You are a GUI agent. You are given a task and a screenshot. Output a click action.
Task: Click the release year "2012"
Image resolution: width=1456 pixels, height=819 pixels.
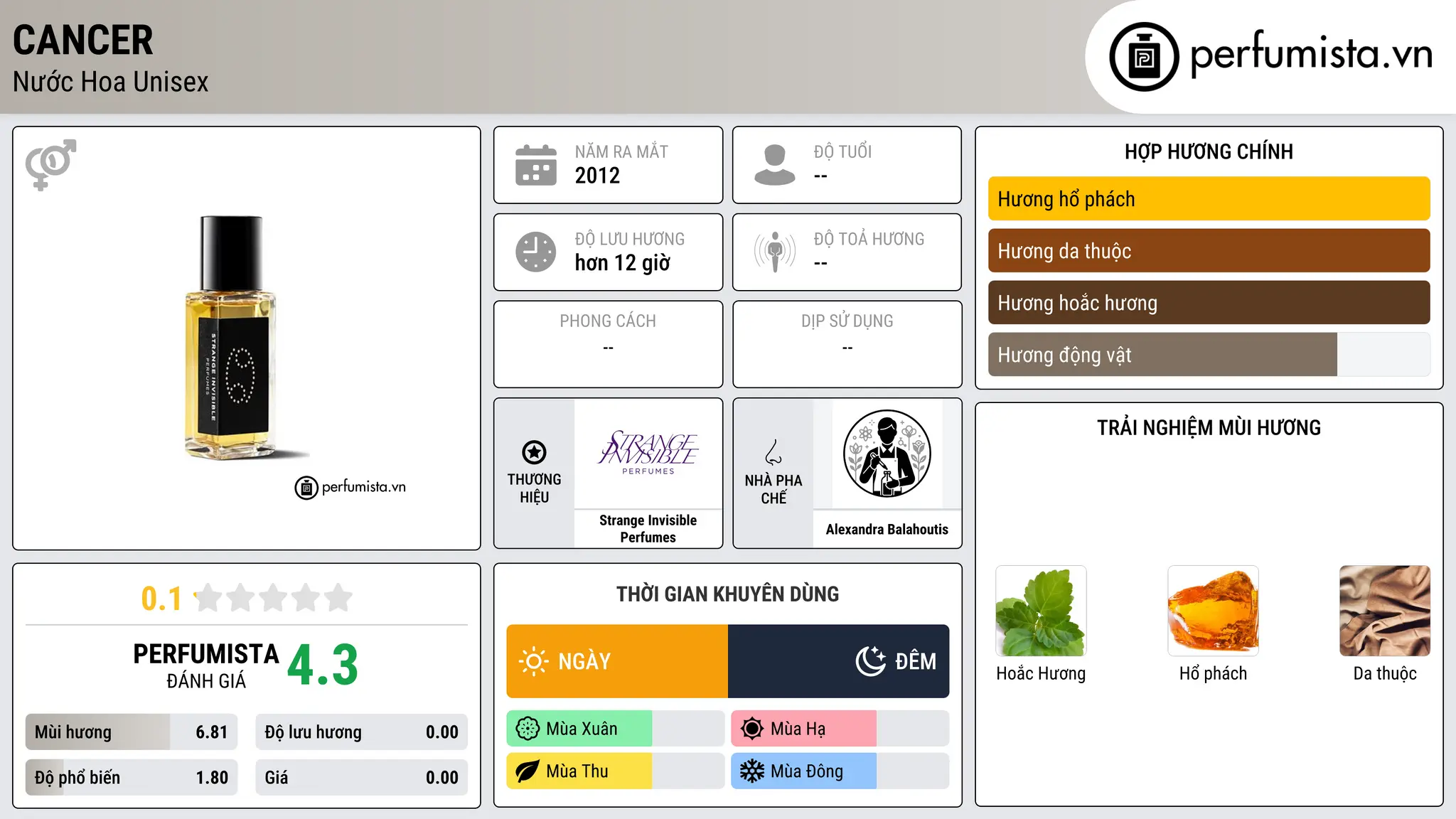pos(597,176)
